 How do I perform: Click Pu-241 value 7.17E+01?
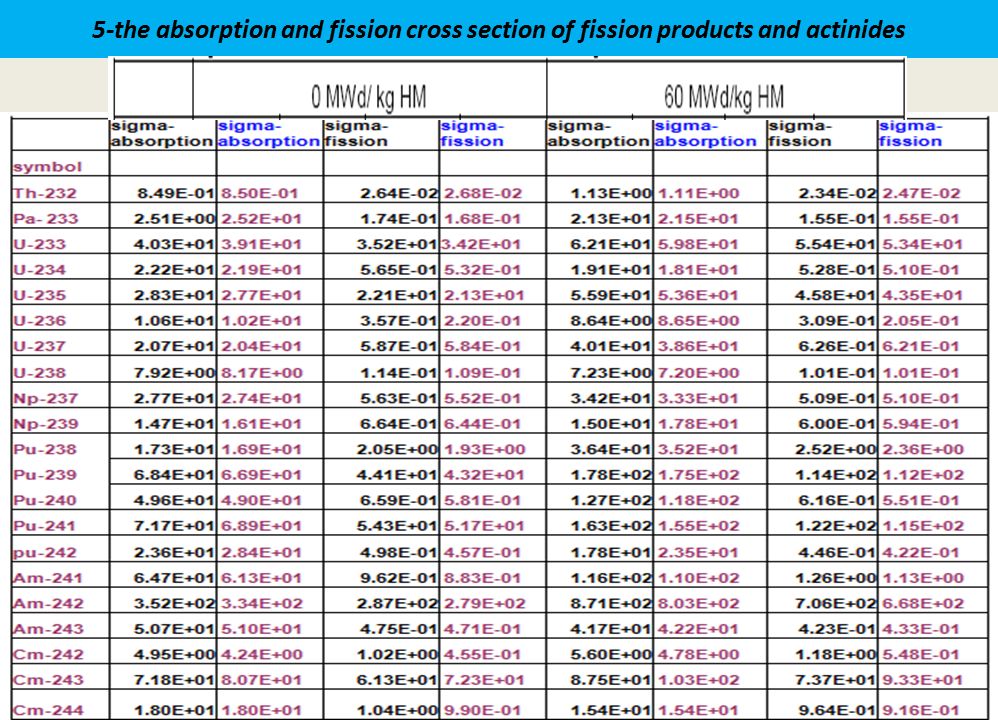pos(174,526)
